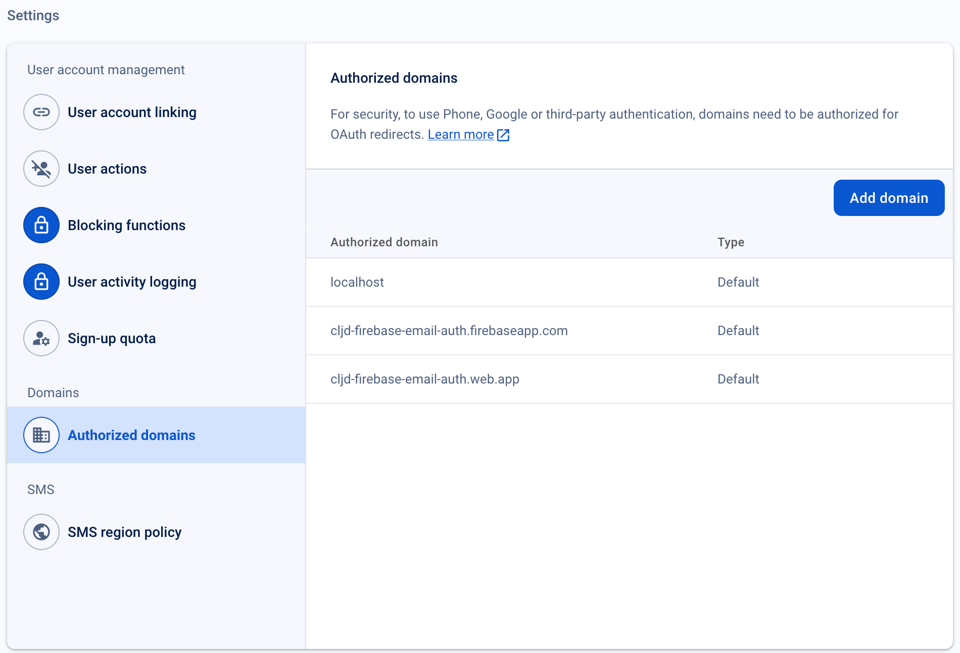960x653 pixels.
Task: Open the Learn more link
Action: pos(461,133)
